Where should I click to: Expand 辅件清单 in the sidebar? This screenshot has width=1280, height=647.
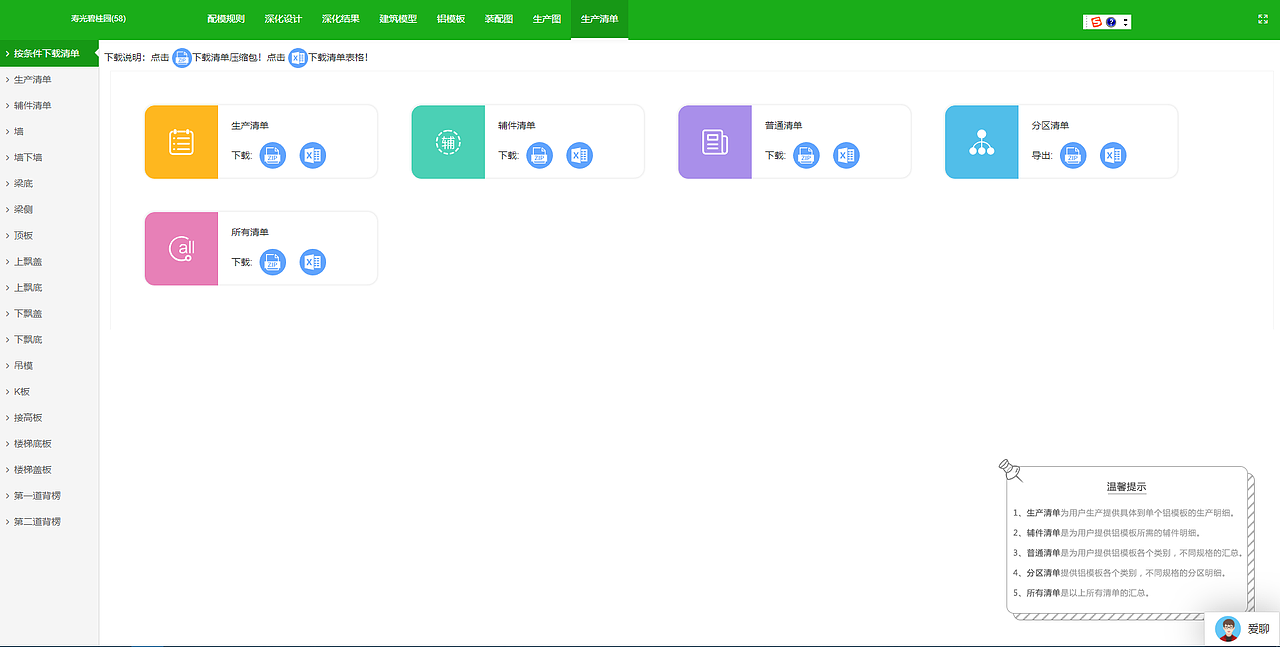click(x=49, y=106)
